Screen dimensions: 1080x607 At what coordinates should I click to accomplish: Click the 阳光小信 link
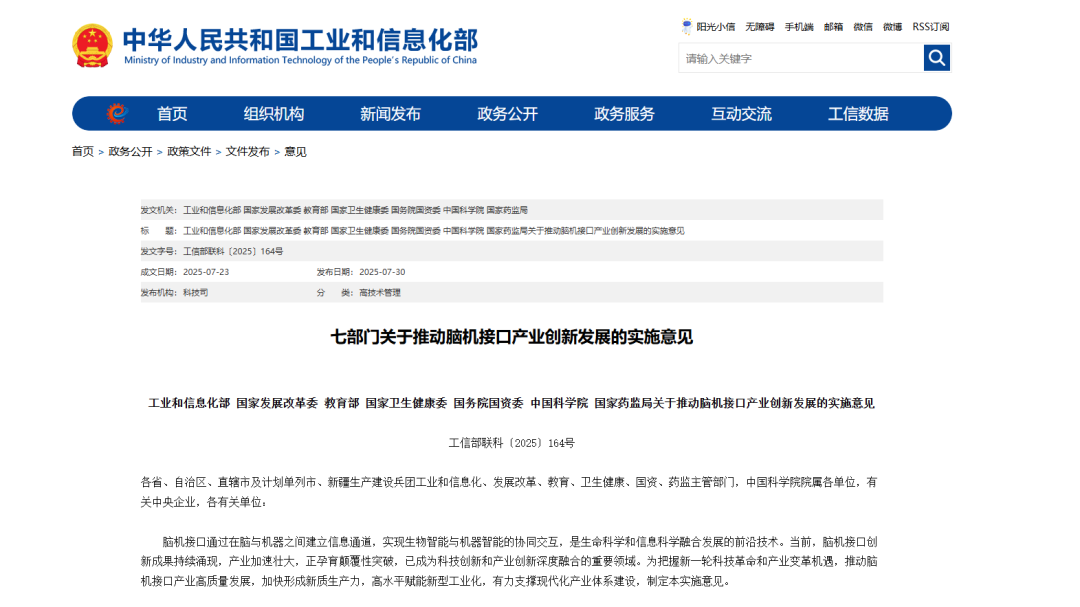[716, 27]
